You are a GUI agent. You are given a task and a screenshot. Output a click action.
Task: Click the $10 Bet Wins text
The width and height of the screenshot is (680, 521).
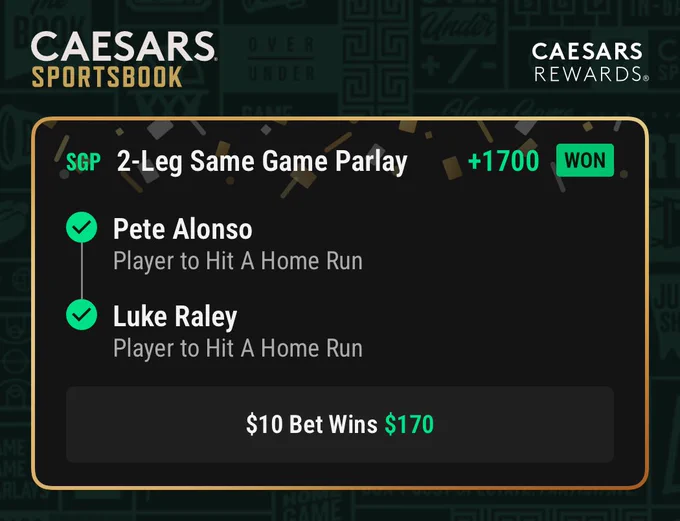coord(311,424)
